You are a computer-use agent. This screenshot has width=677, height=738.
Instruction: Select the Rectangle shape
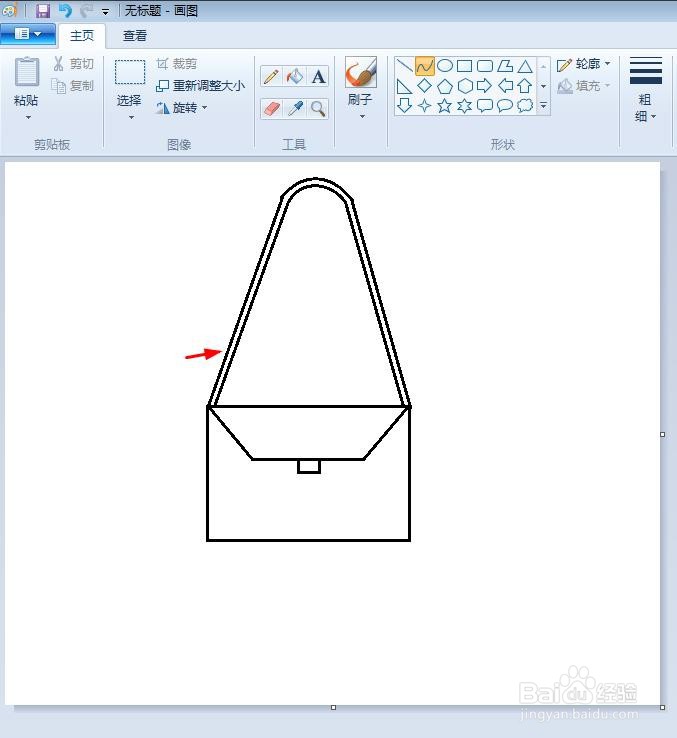coord(465,66)
